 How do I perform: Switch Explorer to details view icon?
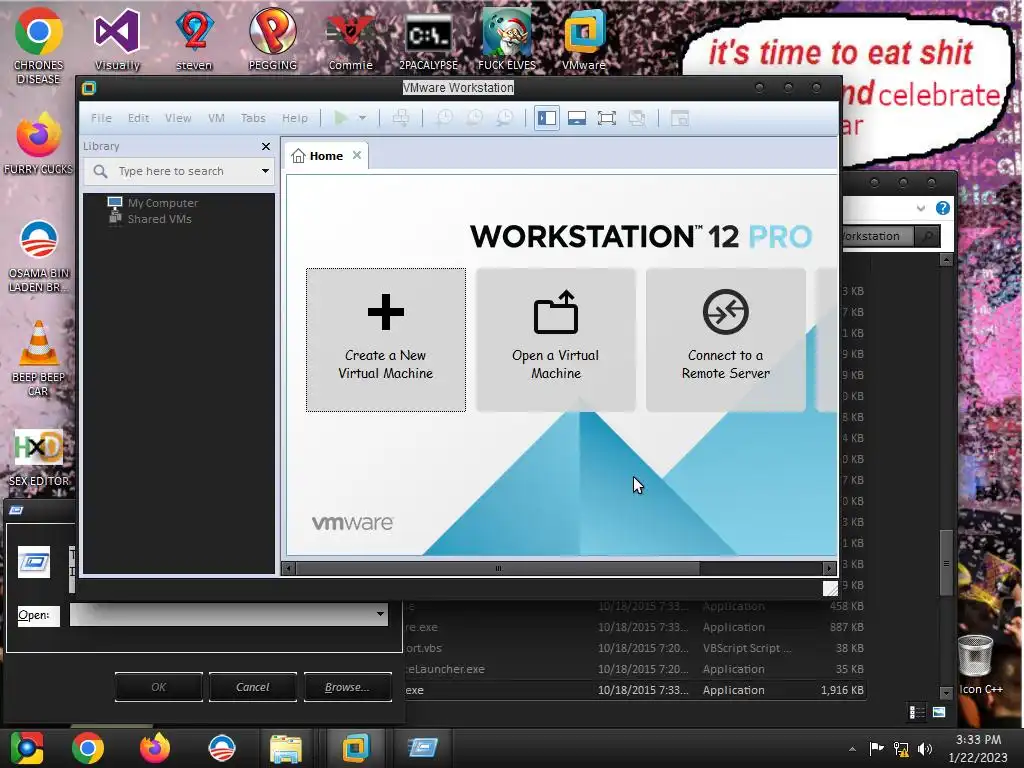[x=917, y=712]
